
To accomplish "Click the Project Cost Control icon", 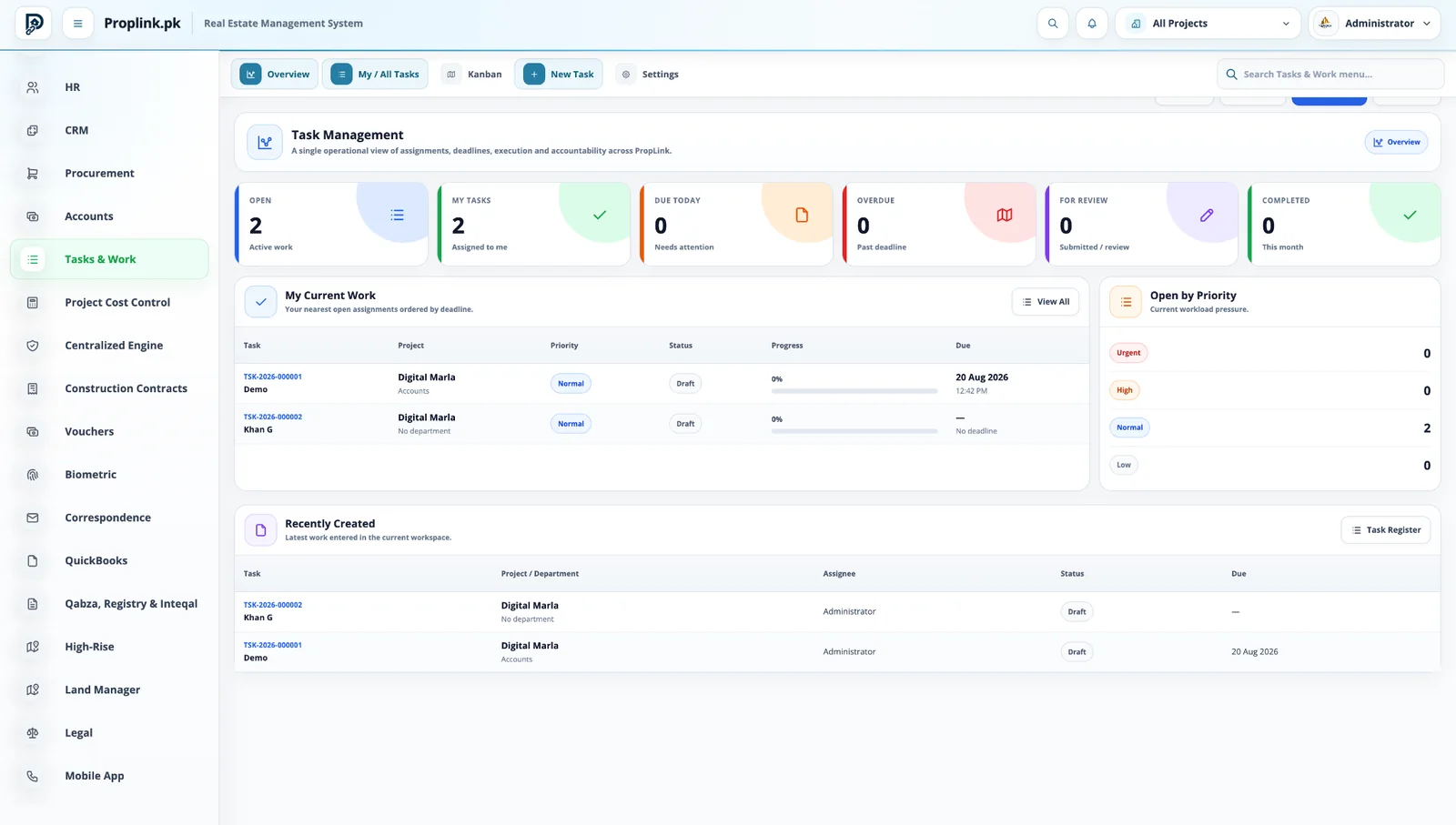I will click(33, 302).
